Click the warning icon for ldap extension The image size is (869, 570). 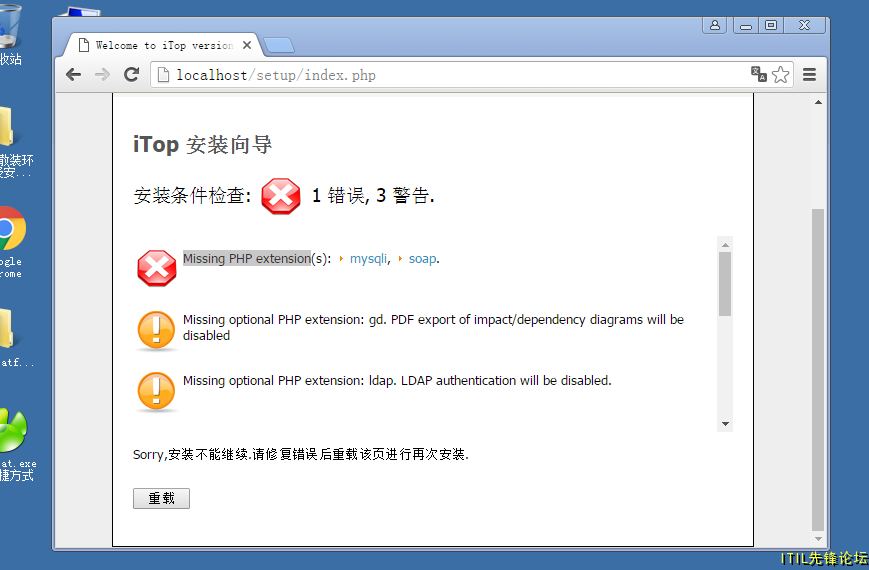156,392
